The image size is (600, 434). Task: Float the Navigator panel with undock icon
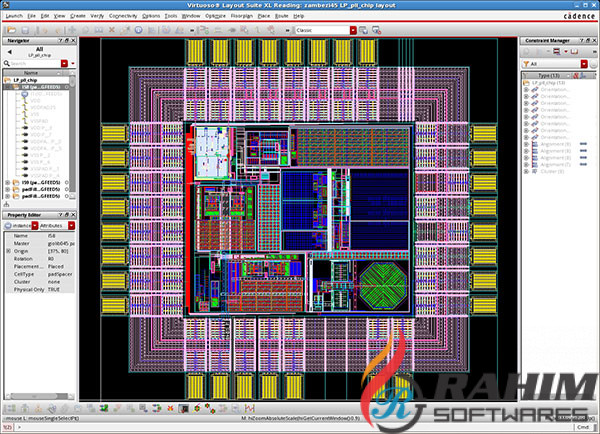pyautogui.click(x=67, y=40)
